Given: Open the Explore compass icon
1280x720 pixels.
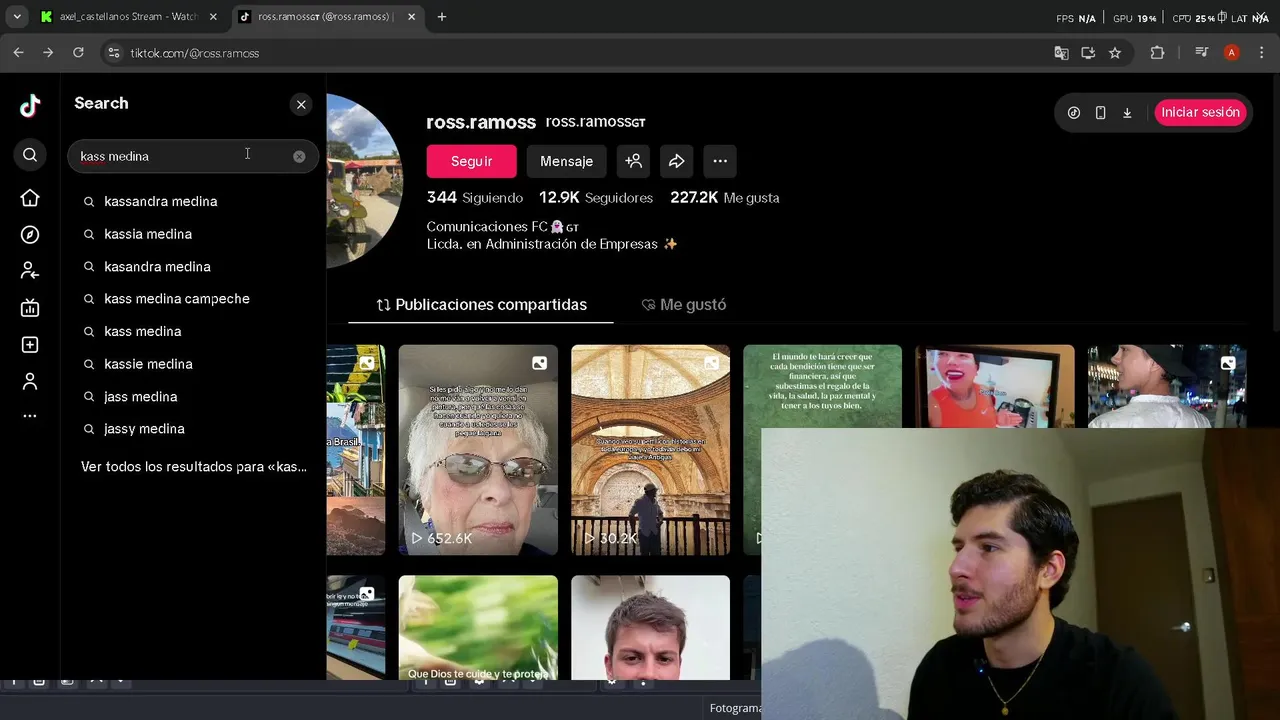Looking at the screenshot, I should [30, 234].
